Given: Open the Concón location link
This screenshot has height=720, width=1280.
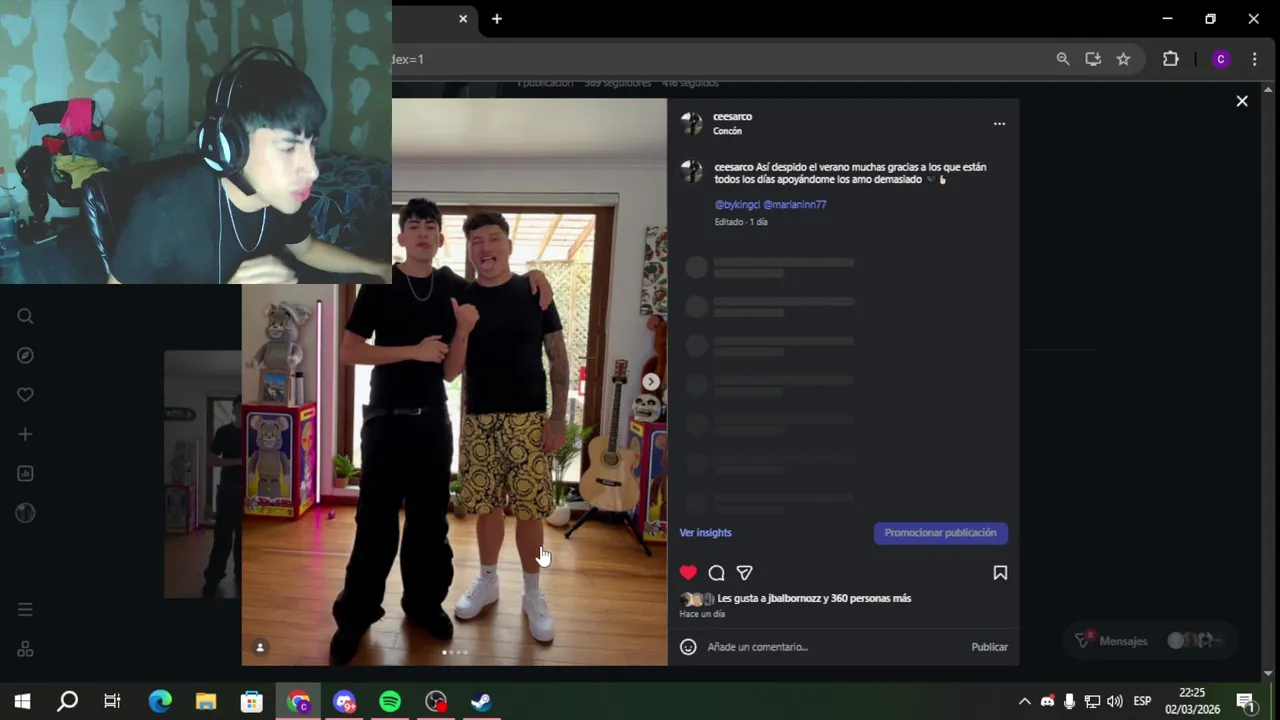Looking at the screenshot, I should [x=727, y=131].
